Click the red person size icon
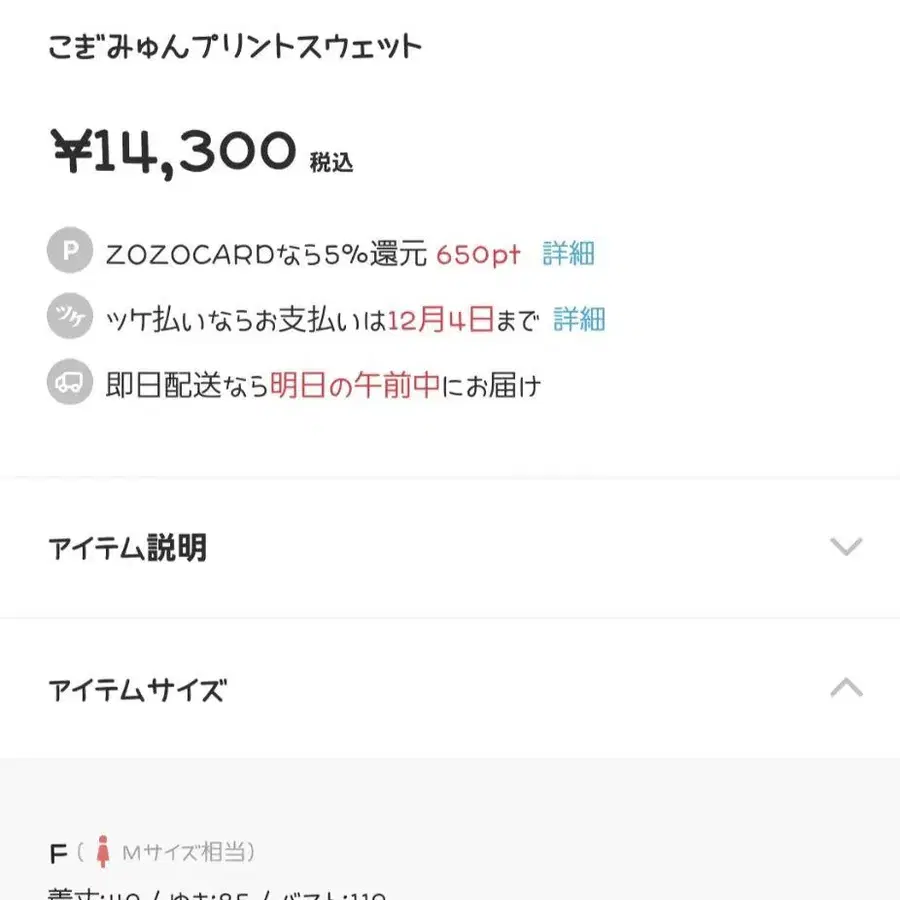Image resolution: width=900 pixels, height=900 pixels. pyautogui.click(x=101, y=853)
